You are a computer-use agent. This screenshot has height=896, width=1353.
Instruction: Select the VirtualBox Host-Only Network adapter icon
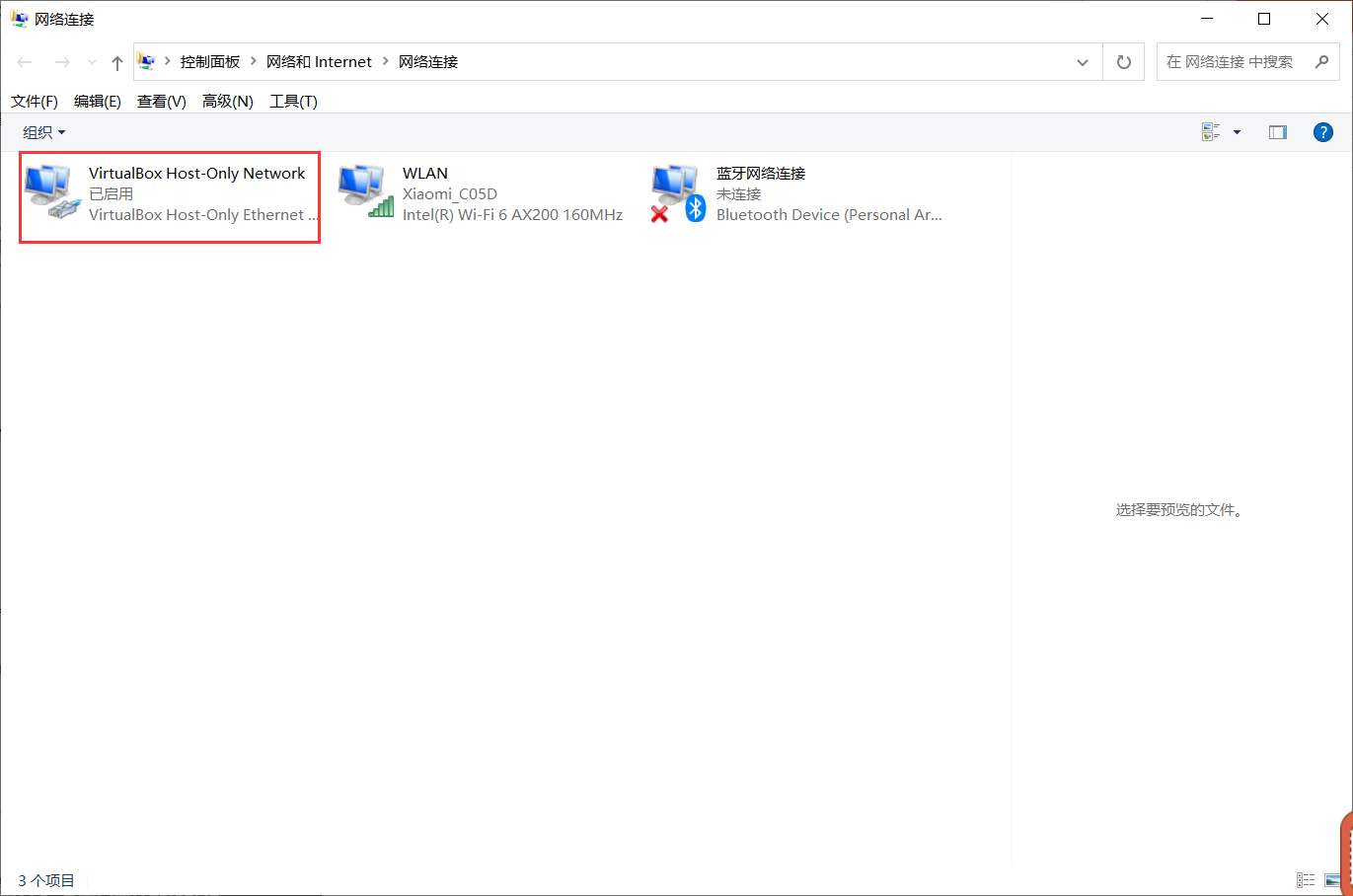(x=52, y=191)
